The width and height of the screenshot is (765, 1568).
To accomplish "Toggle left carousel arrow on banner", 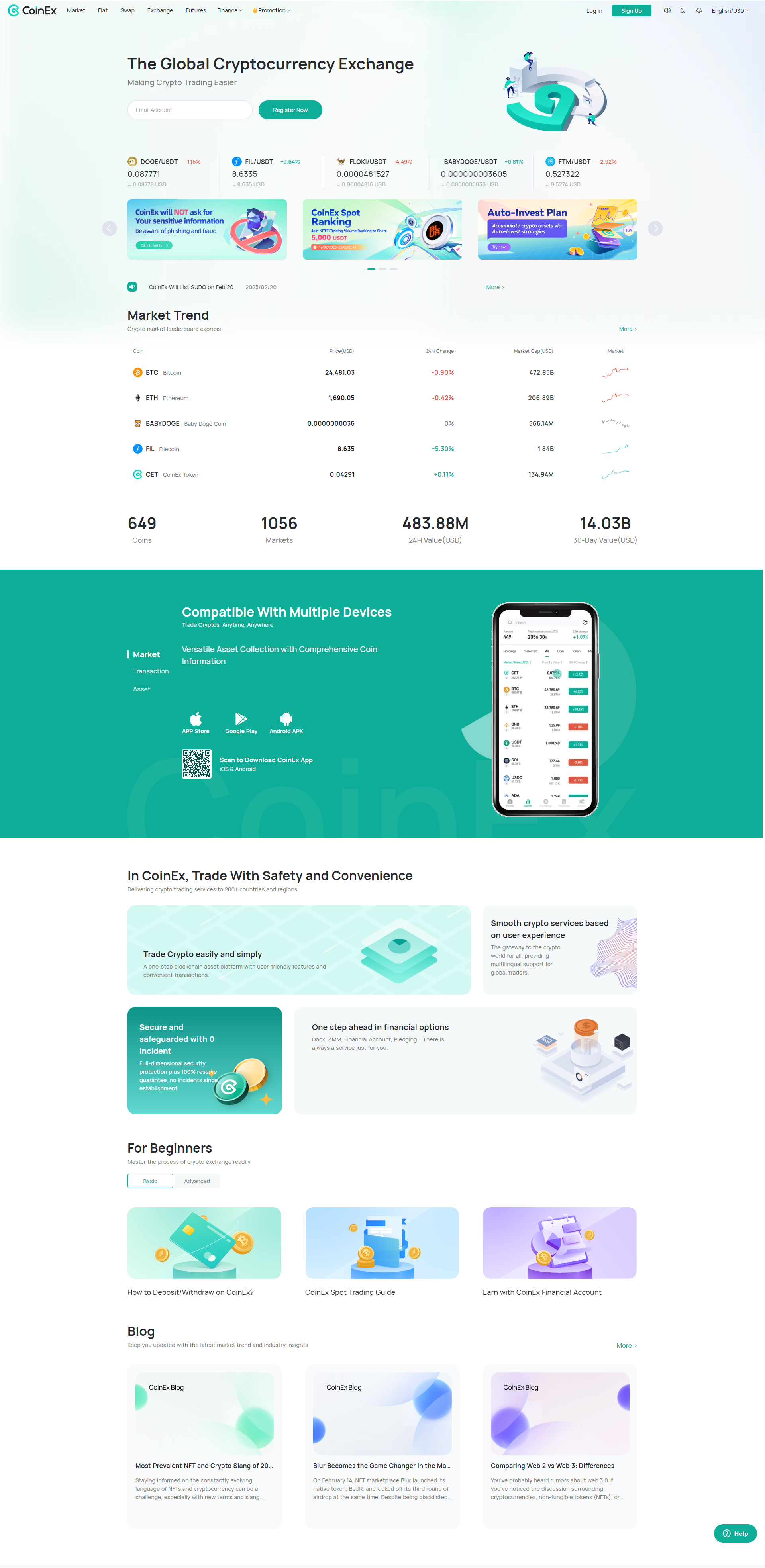I will [109, 228].
